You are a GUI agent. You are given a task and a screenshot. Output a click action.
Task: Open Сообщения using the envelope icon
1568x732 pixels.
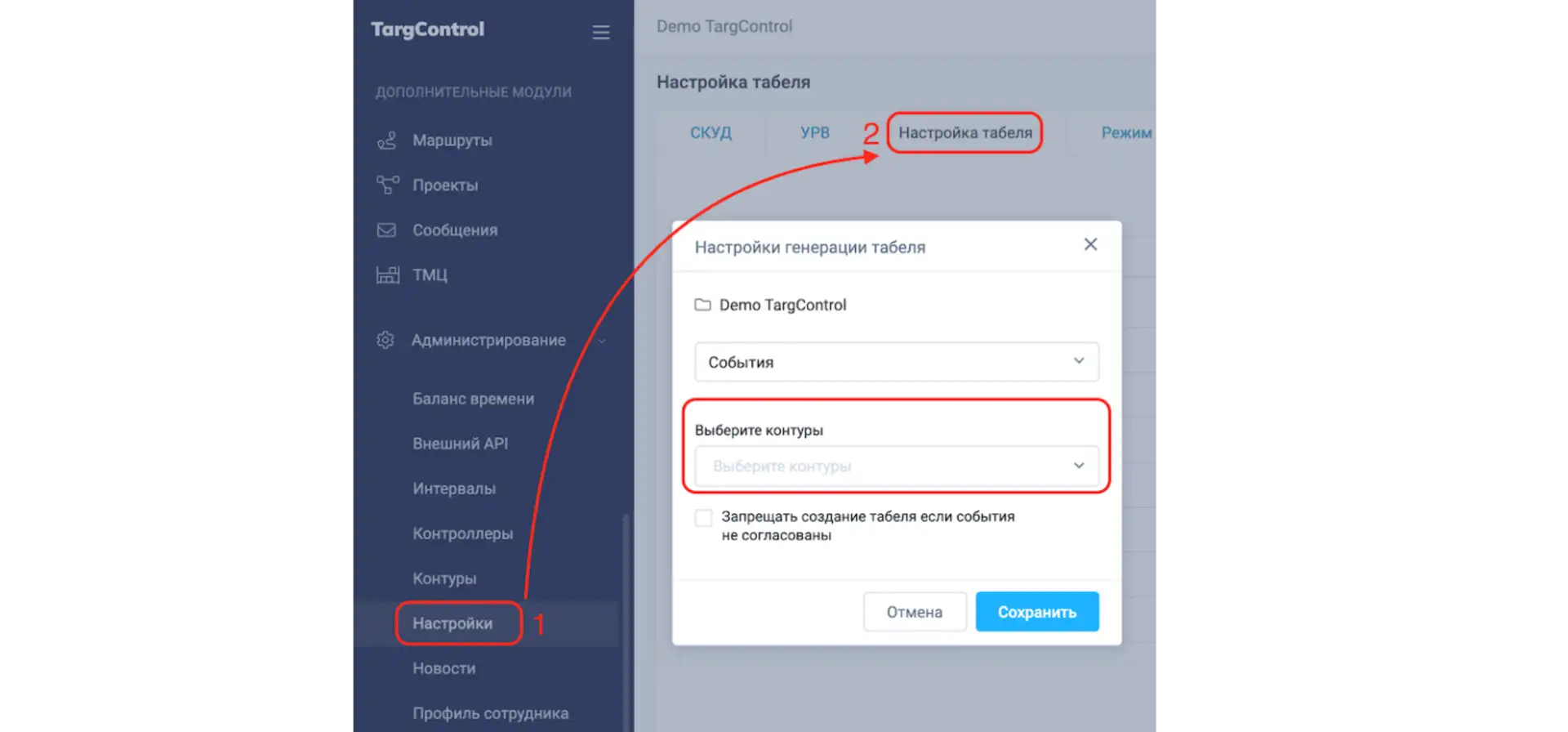coord(387,230)
